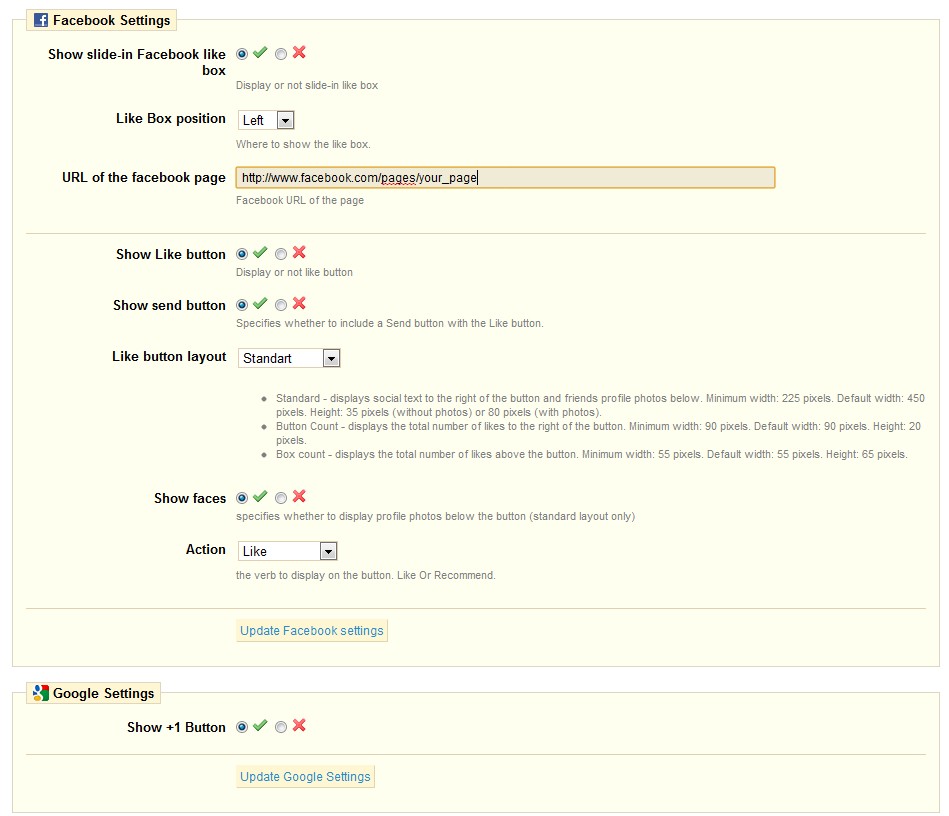Click the 'Google Settings' heading text
This screenshot has width=949, height=816.
click(103, 693)
